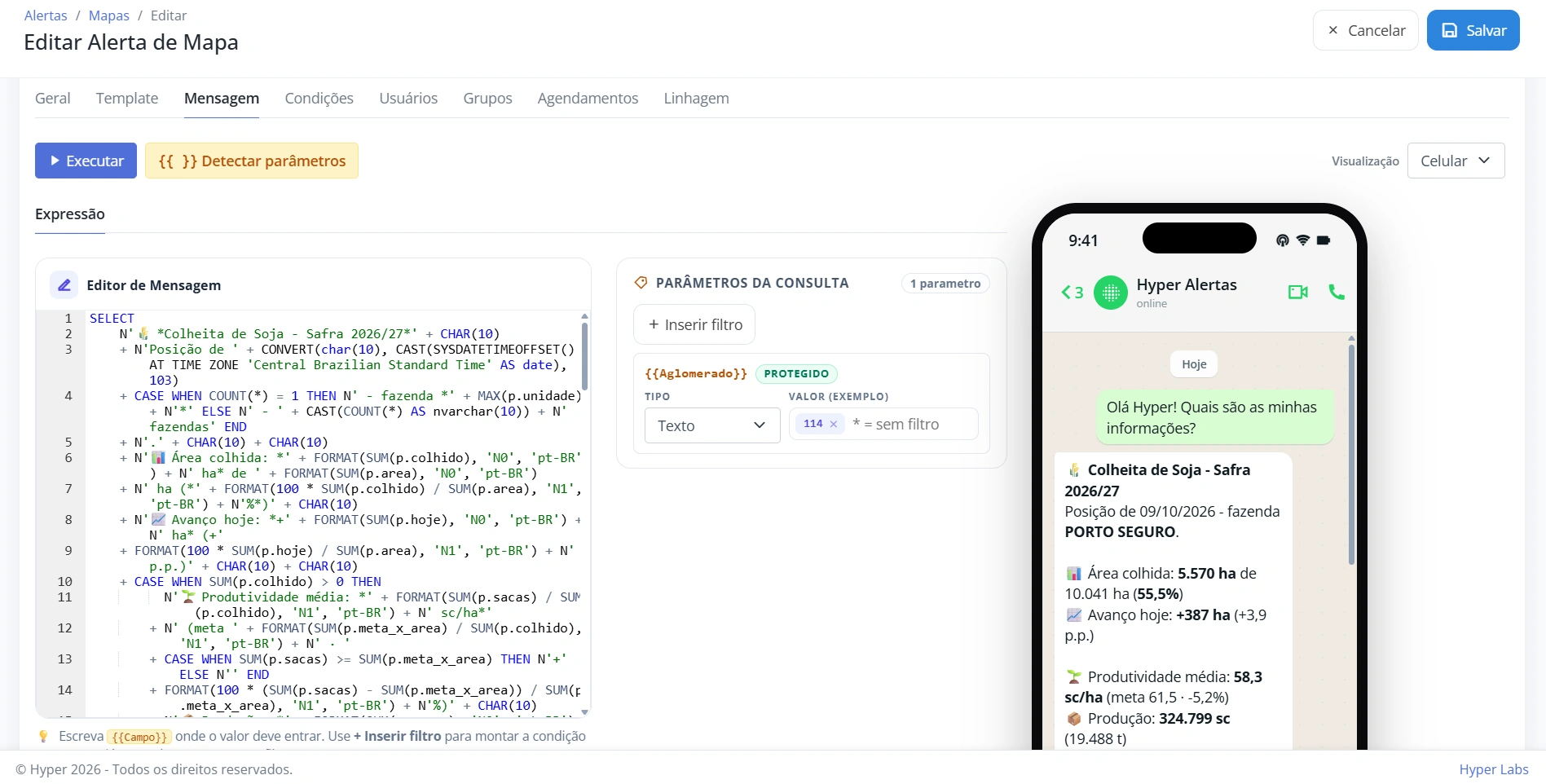
Task: Click Detectar parâmetros button
Action: [252, 161]
